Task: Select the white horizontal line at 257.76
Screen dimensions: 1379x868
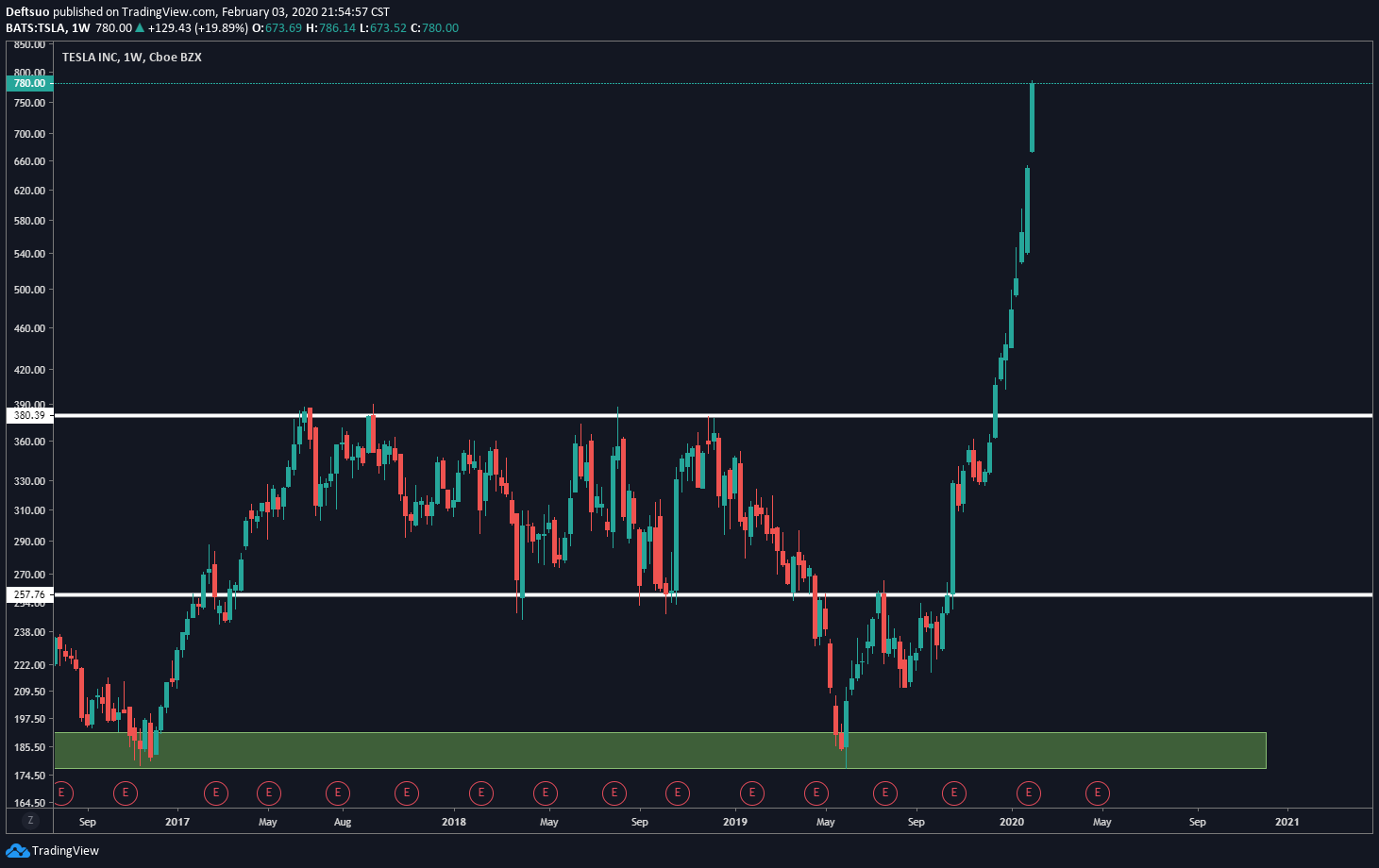Action: point(713,594)
